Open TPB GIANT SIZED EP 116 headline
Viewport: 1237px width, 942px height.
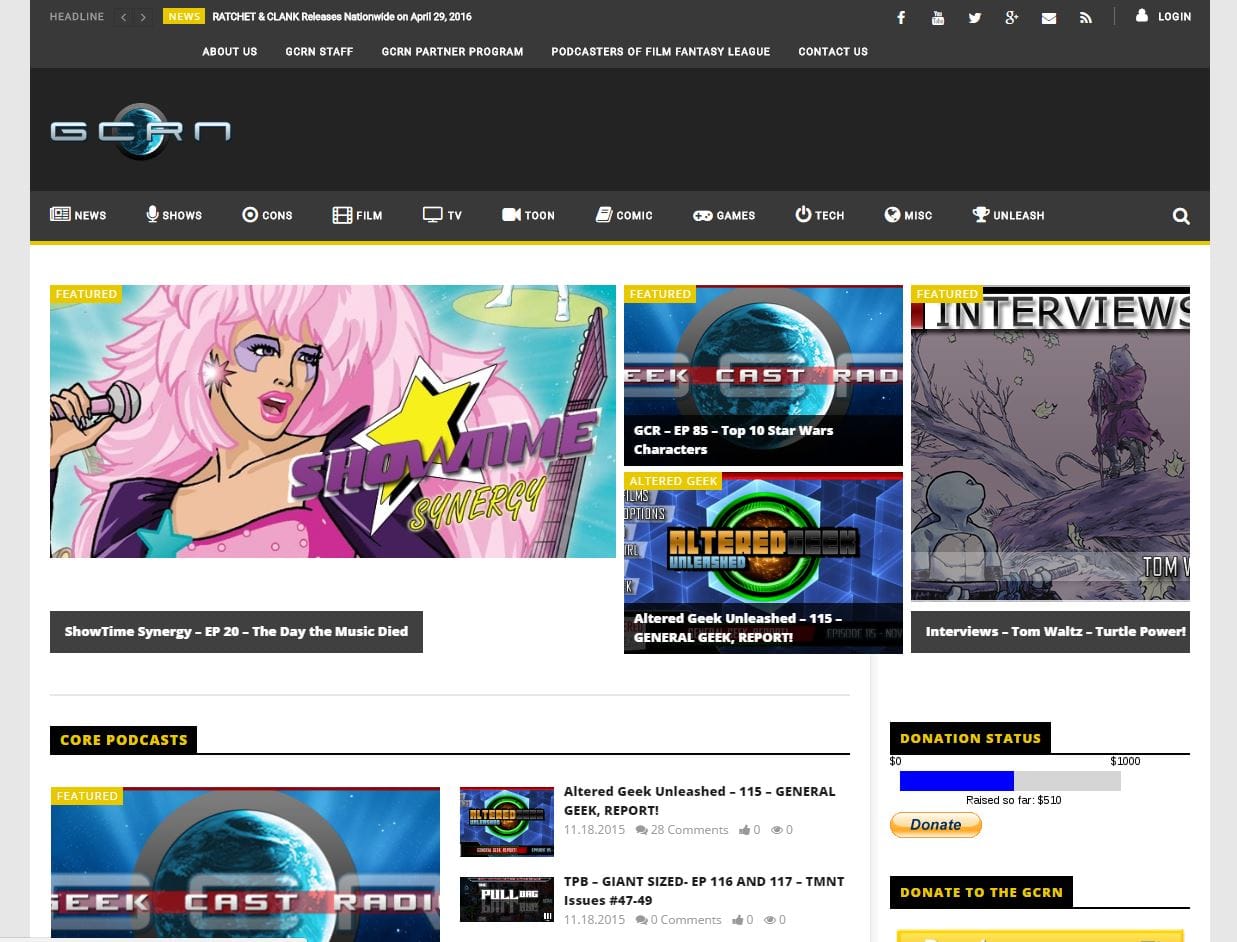[x=704, y=891]
